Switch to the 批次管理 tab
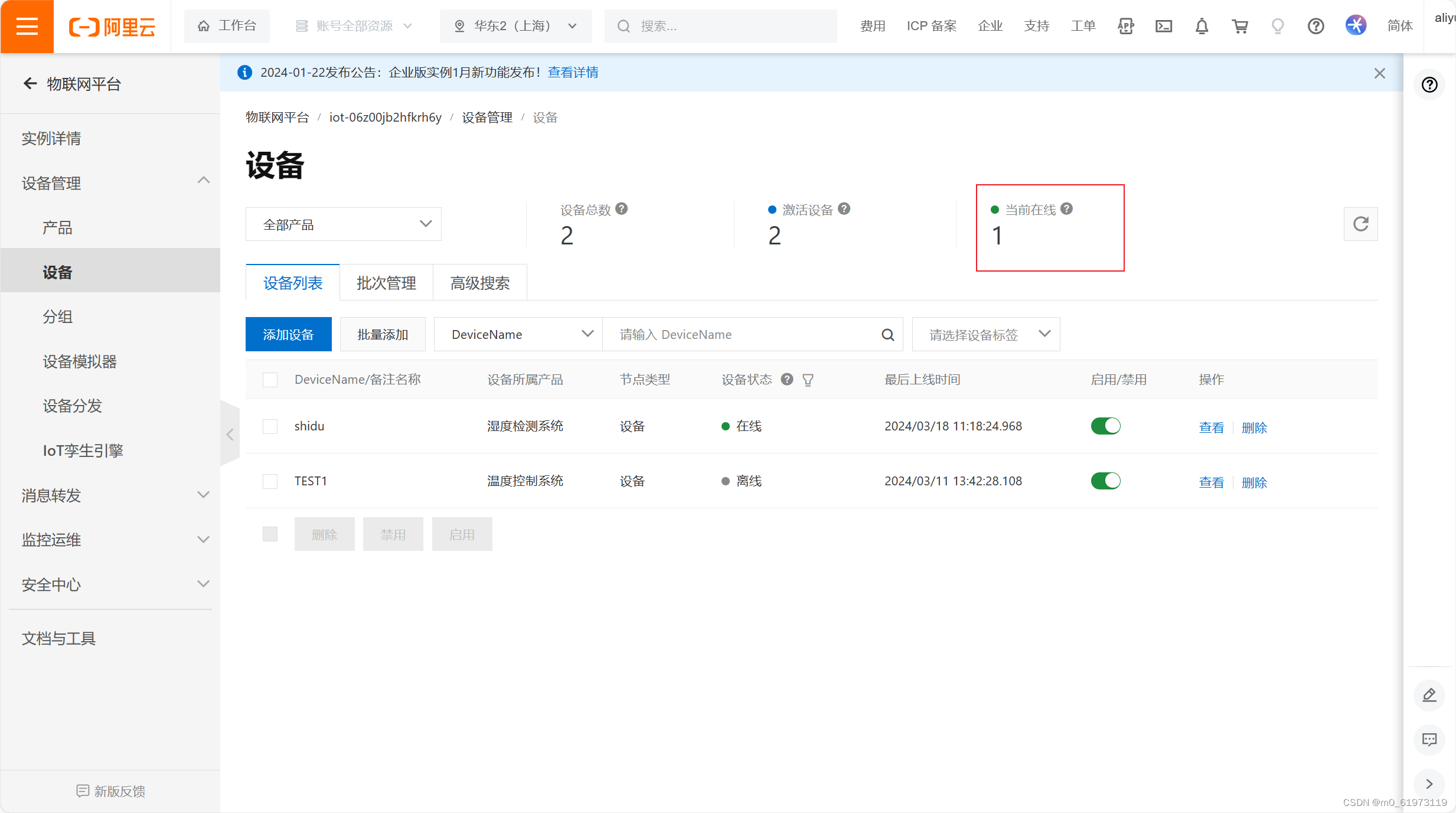1456x813 pixels. pyautogui.click(x=386, y=283)
